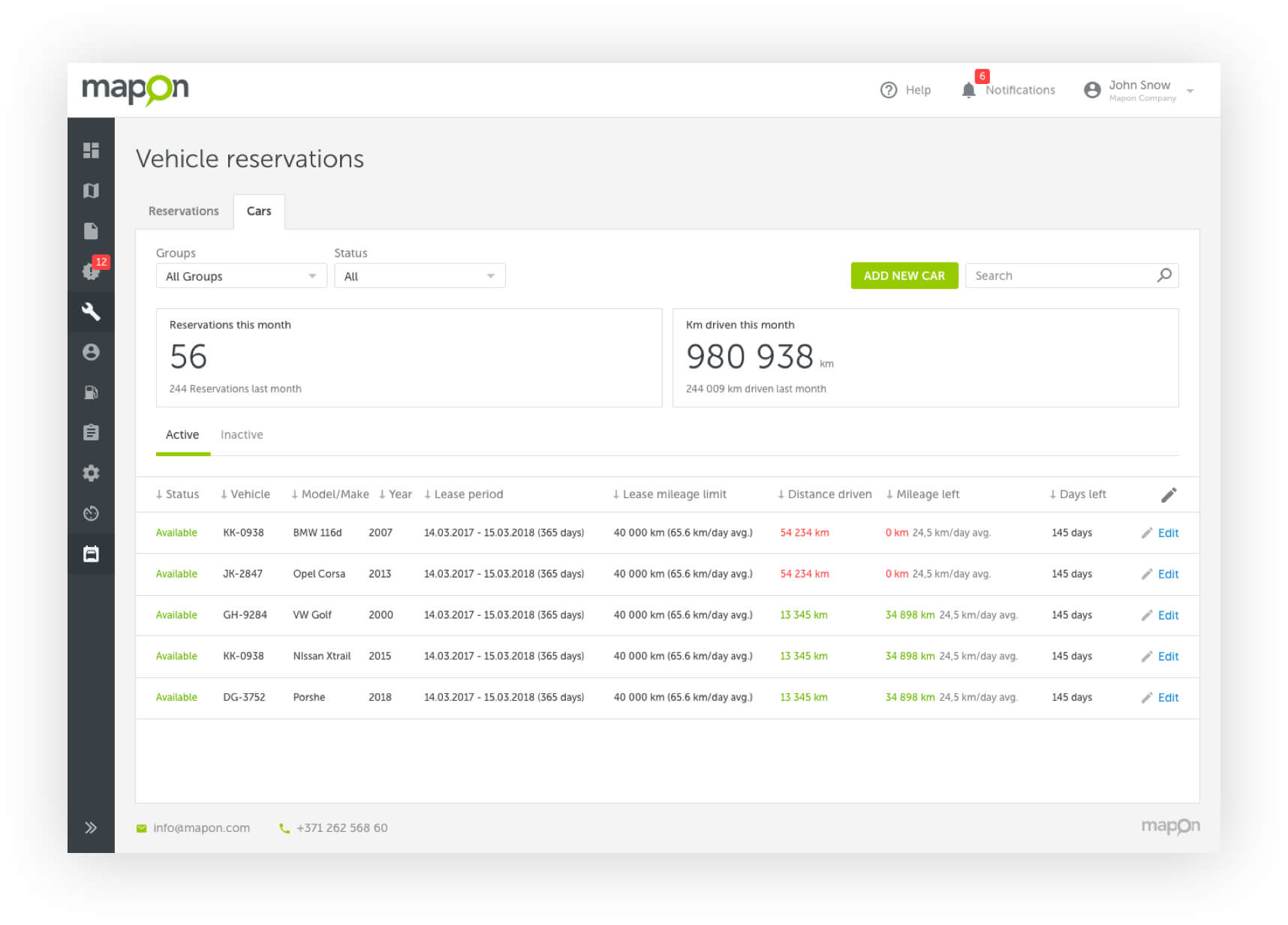The image size is (1288, 925).
Task: Open the map icon in the sidebar
Action: pyautogui.click(x=91, y=191)
